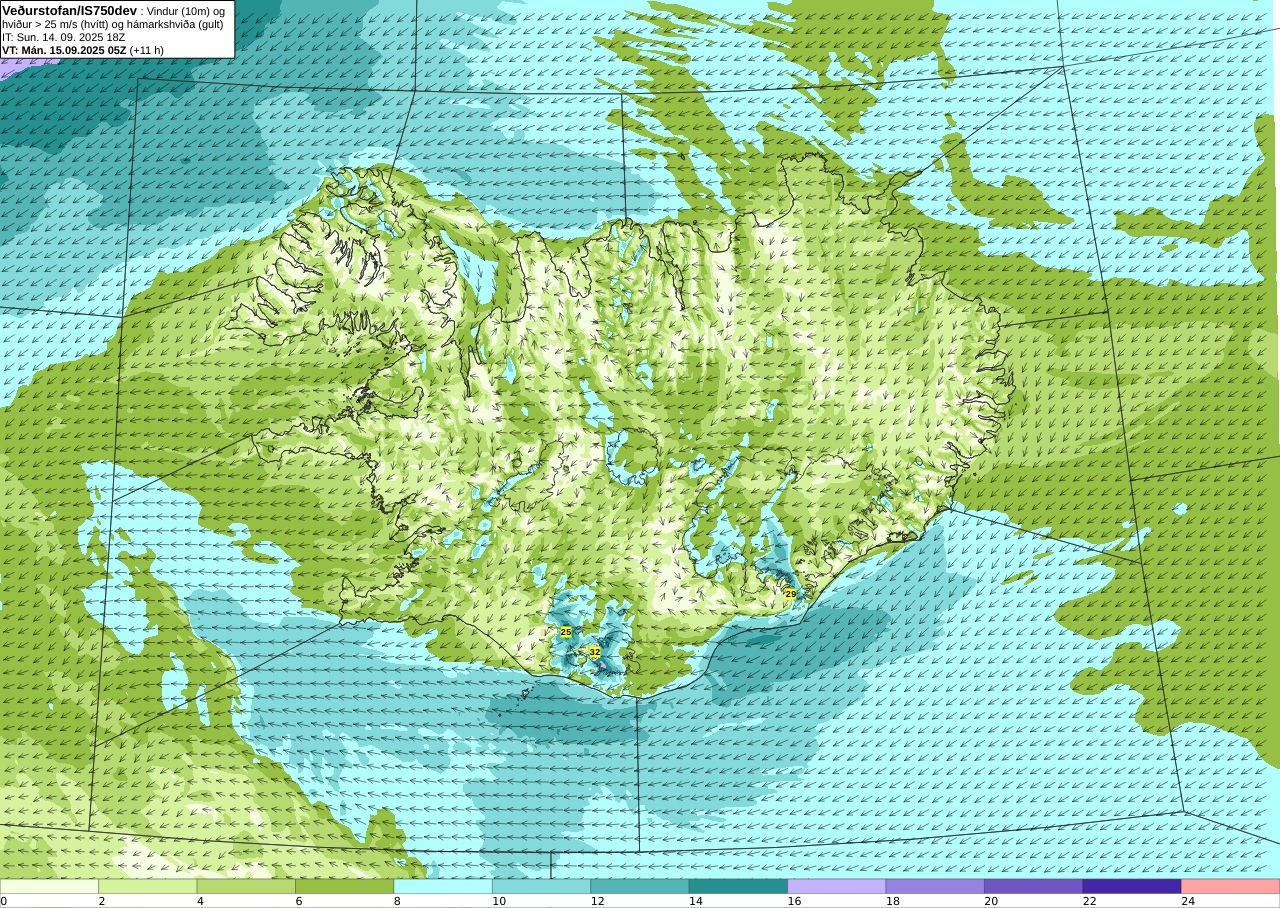Click the 'IT: Sun. 14. 09. 2025 18Z' line
This screenshot has height=908, width=1280.
pos(64,37)
